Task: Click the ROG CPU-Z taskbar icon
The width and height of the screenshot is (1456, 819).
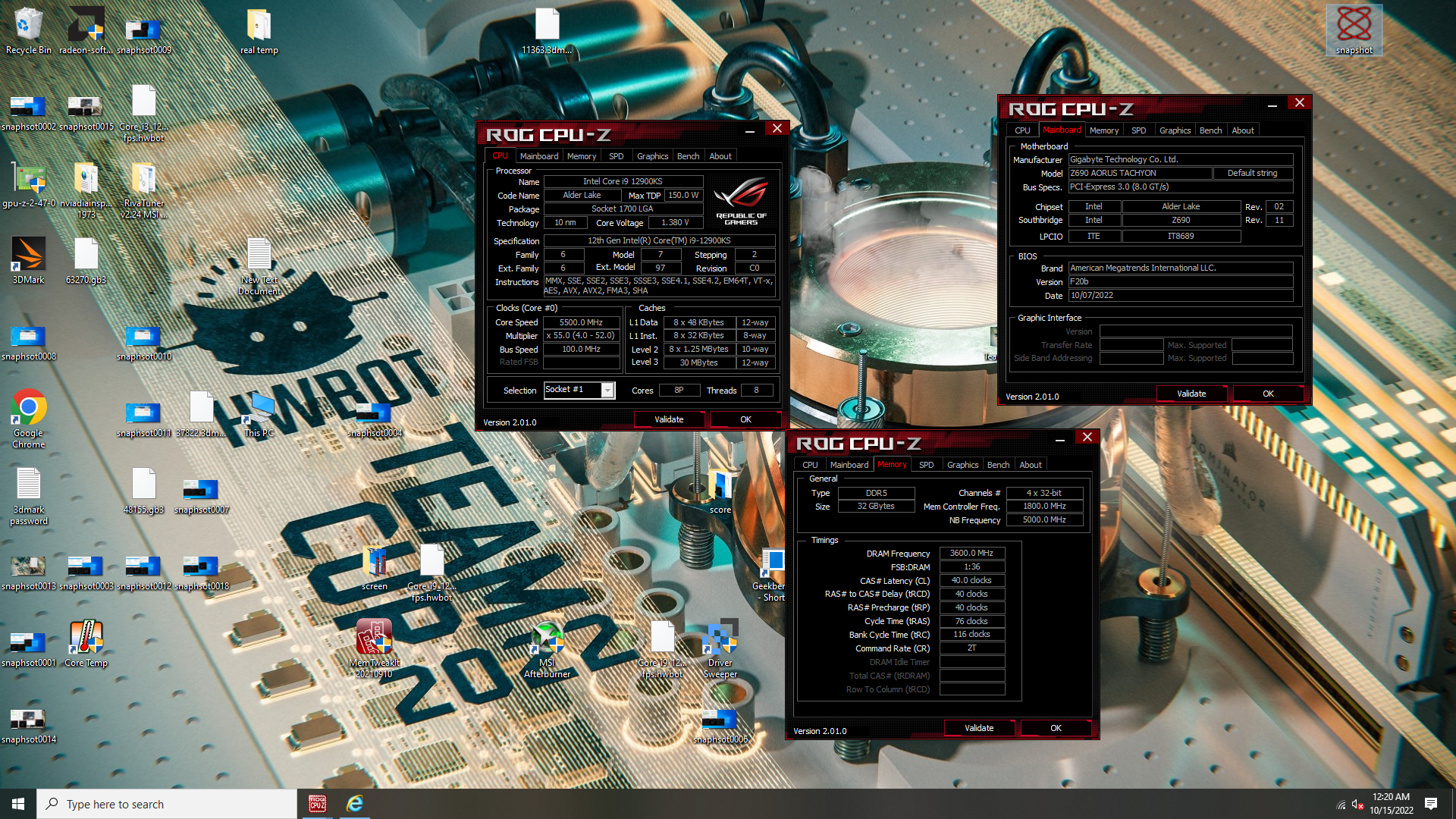Action: pos(318,804)
